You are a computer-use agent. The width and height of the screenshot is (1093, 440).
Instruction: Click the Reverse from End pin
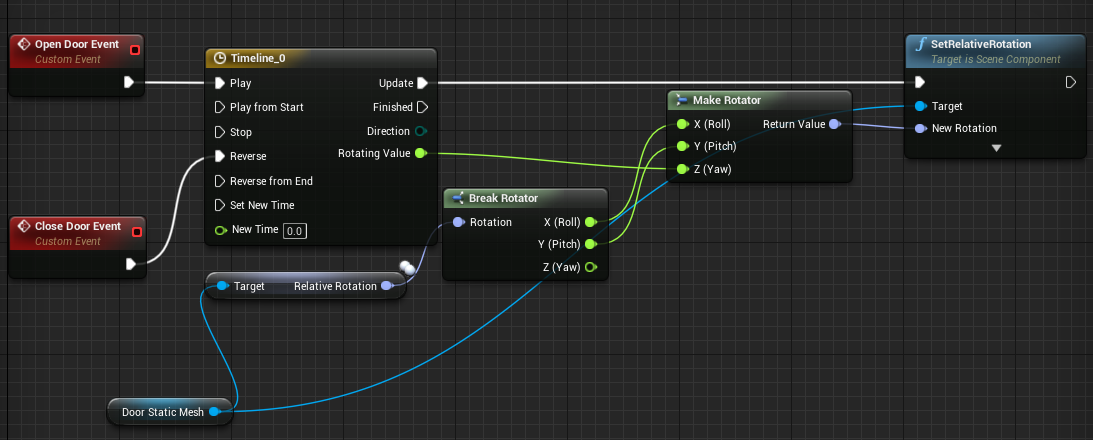[220, 181]
